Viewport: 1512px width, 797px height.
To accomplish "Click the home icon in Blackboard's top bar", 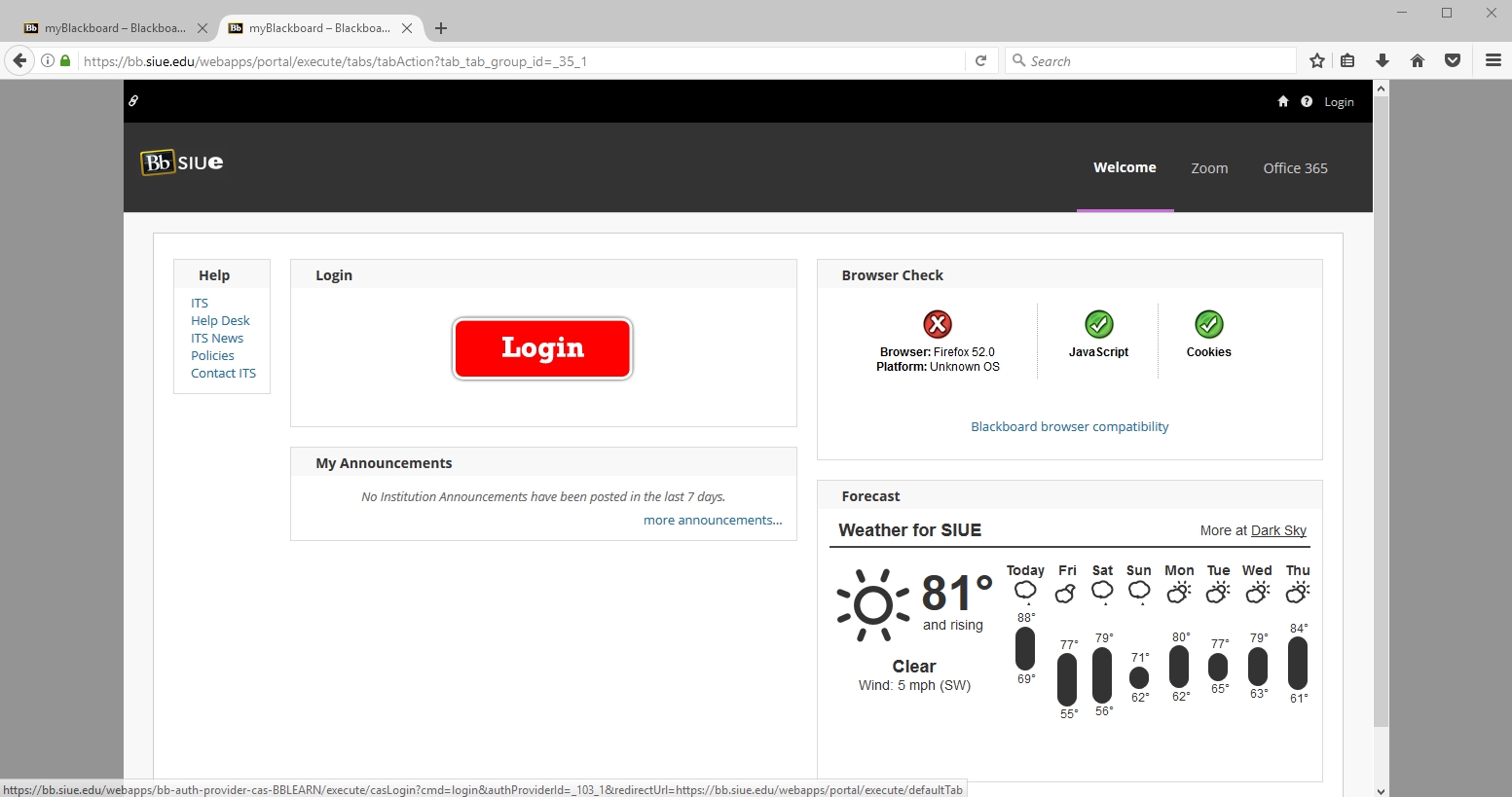I will point(1283,101).
